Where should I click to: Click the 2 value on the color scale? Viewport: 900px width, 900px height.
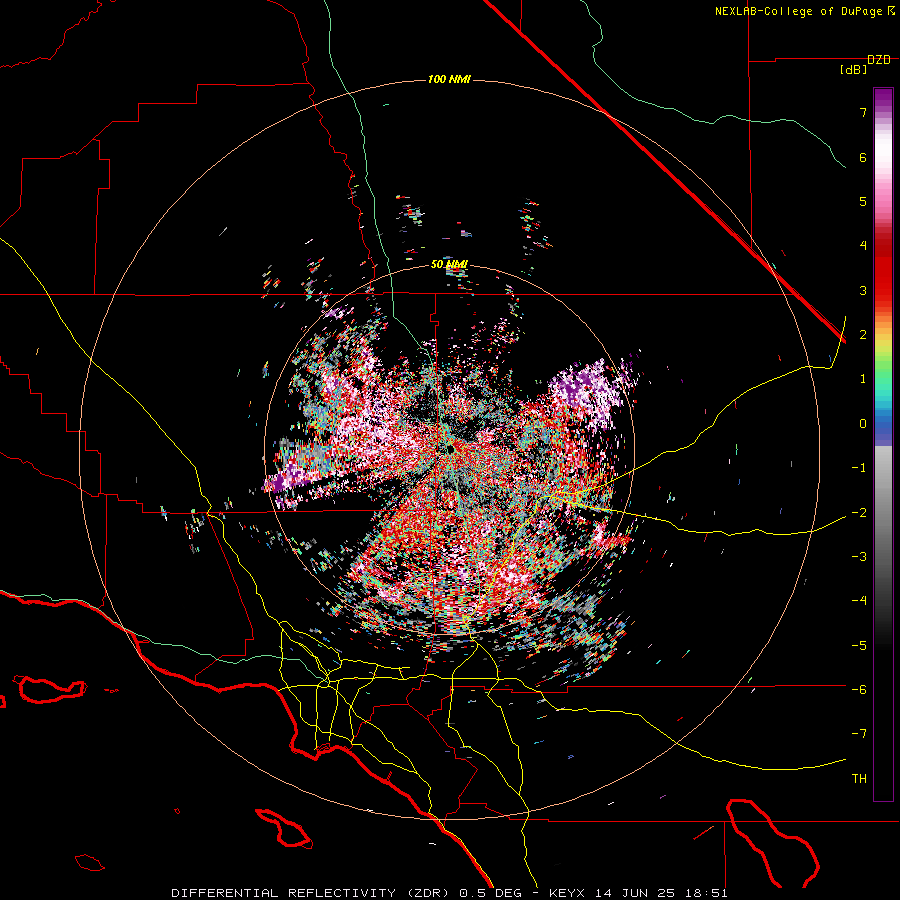tap(863, 335)
